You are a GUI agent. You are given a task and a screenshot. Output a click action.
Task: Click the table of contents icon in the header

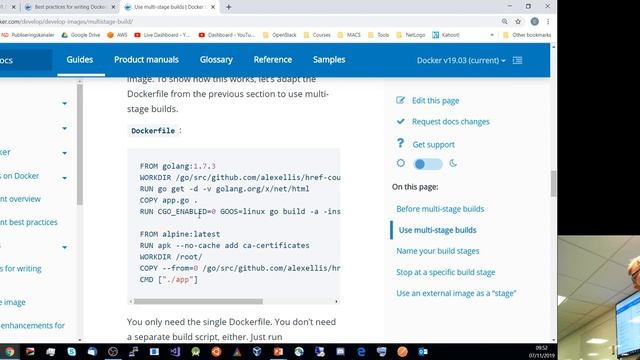[x=518, y=60]
